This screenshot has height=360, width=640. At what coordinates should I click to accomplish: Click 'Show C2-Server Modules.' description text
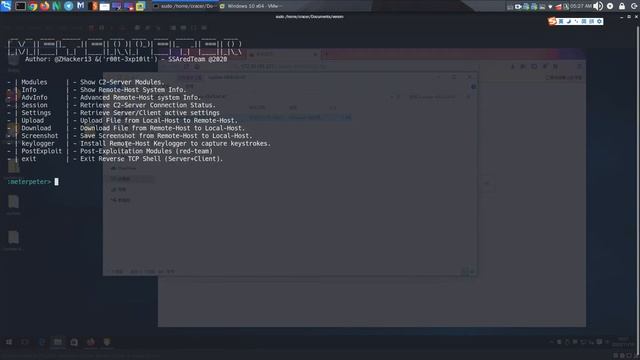[x=122, y=82]
